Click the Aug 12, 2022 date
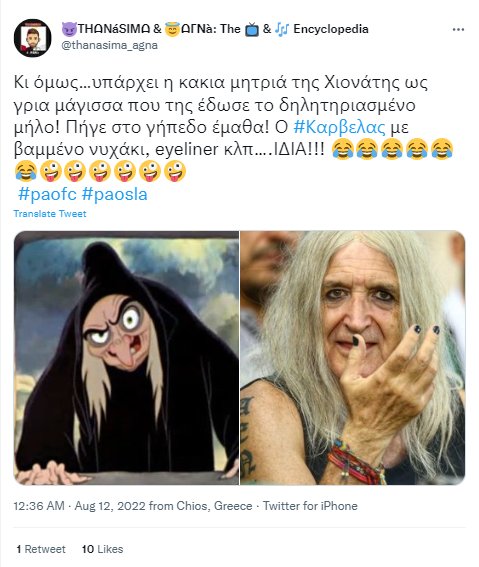The width and height of the screenshot is (479, 567). click(x=110, y=506)
